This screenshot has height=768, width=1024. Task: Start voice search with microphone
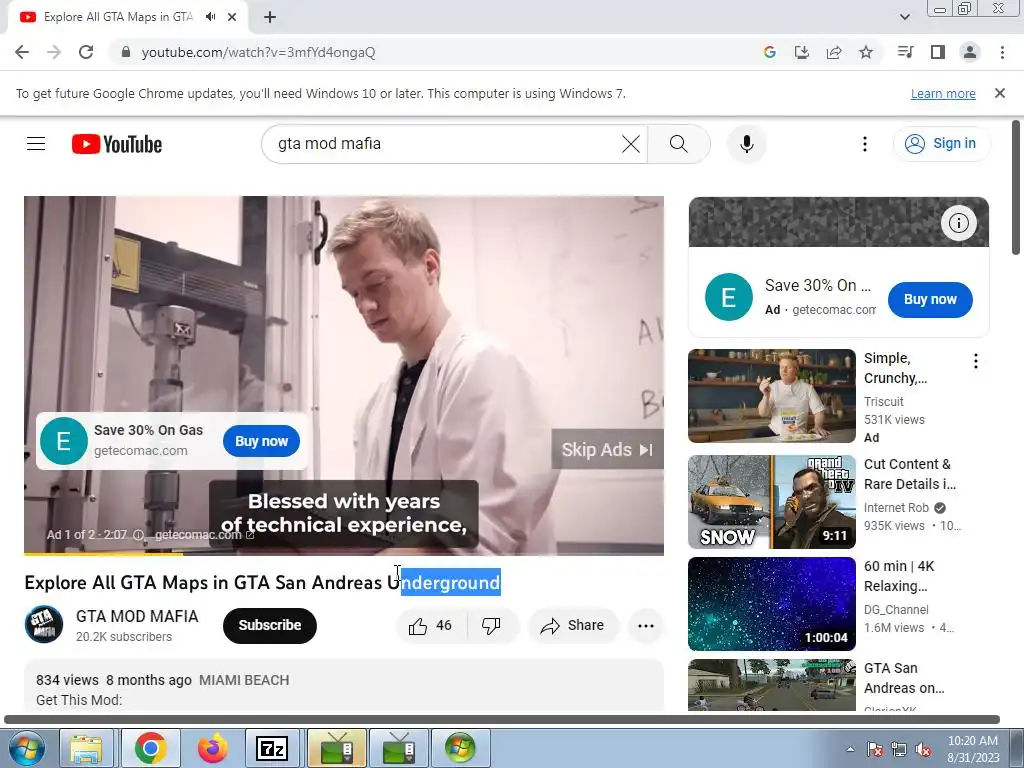click(746, 144)
